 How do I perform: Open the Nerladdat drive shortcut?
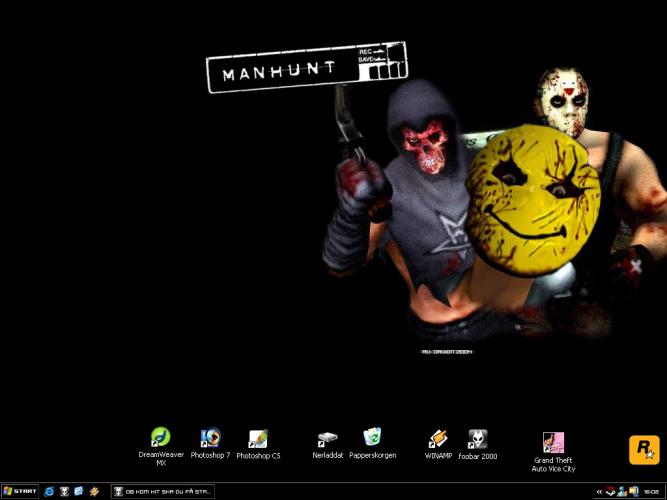coord(327,438)
